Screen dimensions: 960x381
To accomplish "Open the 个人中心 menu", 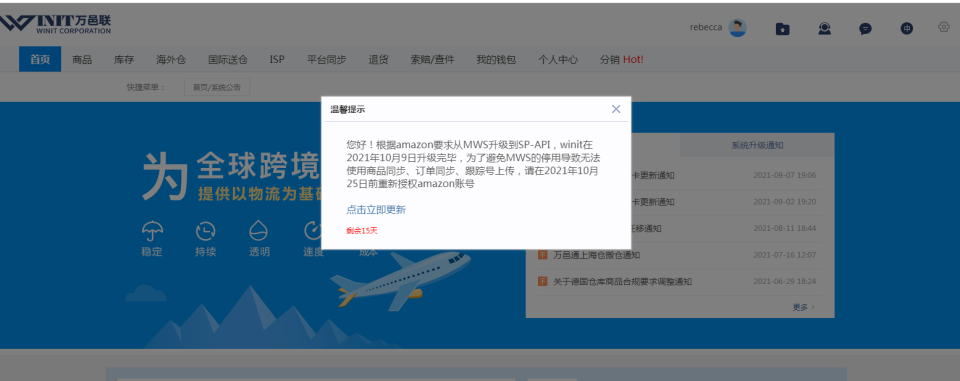I will pos(558,59).
